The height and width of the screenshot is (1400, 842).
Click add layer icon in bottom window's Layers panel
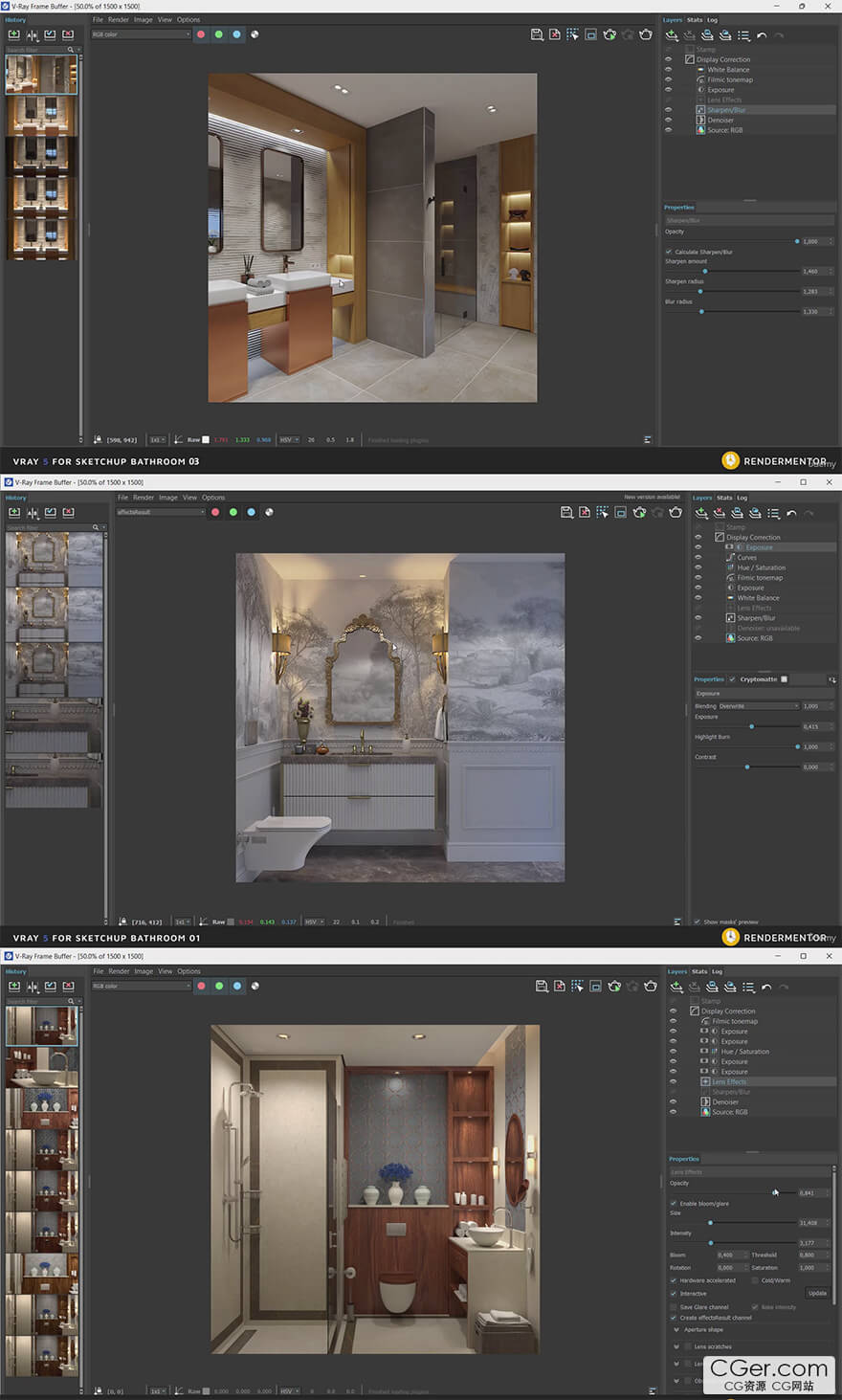point(676,987)
